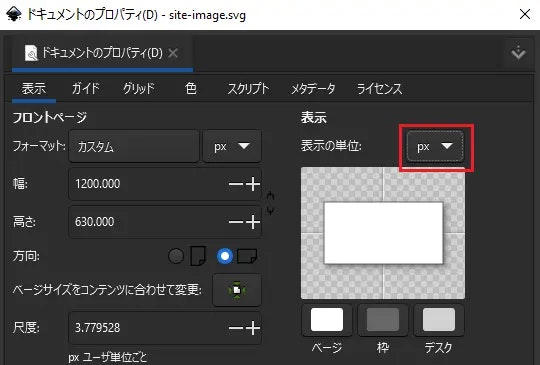Open the ページ color swatch
This screenshot has height=365, width=540.
(327, 320)
